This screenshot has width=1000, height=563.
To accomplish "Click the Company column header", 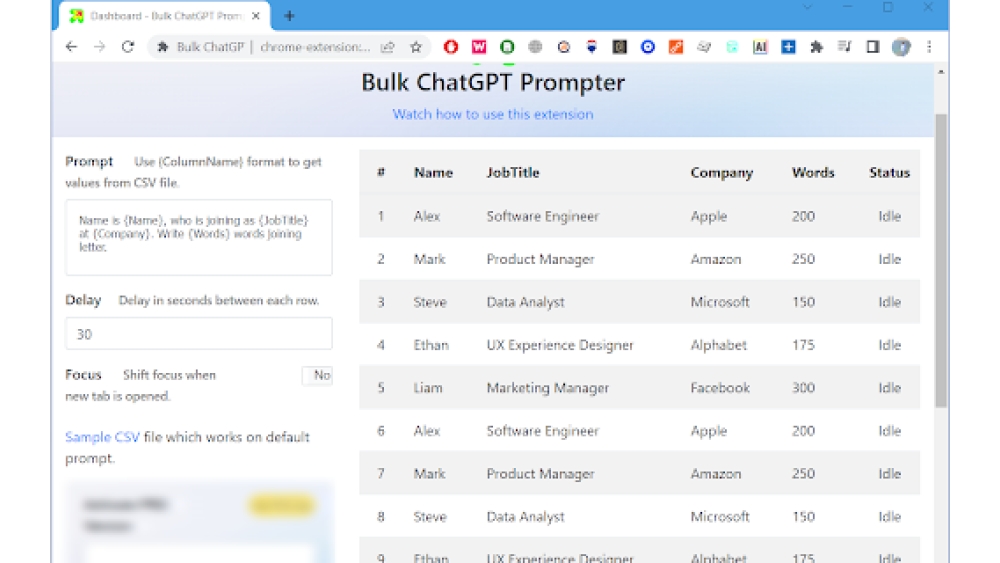I will click(721, 172).
